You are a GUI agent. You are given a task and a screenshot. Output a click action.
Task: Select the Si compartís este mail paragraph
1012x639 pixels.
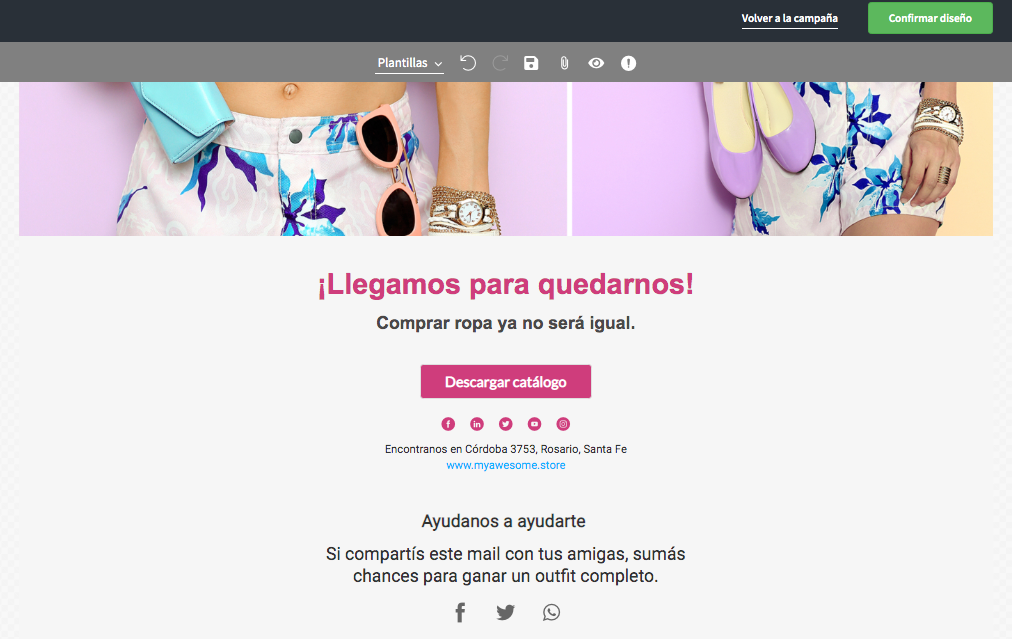(506, 565)
